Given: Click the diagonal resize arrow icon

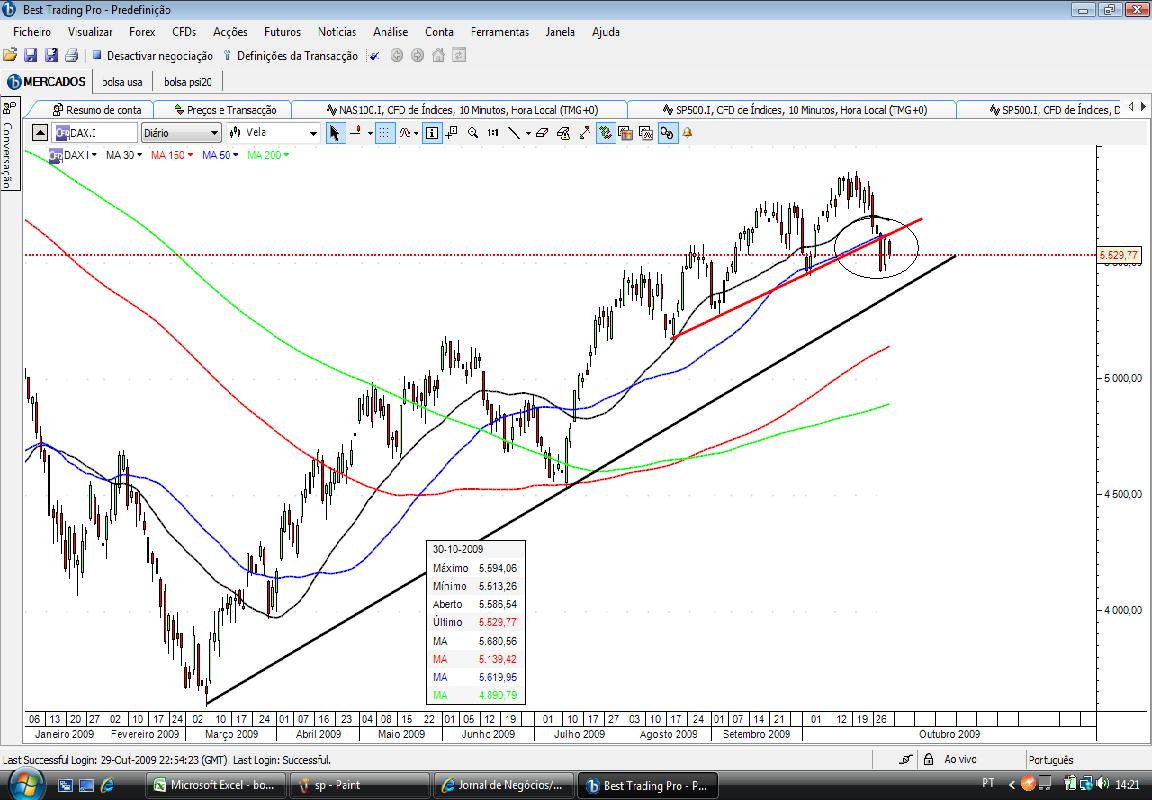Looking at the screenshot, I should pyautogui.click(x=585, y=133).
